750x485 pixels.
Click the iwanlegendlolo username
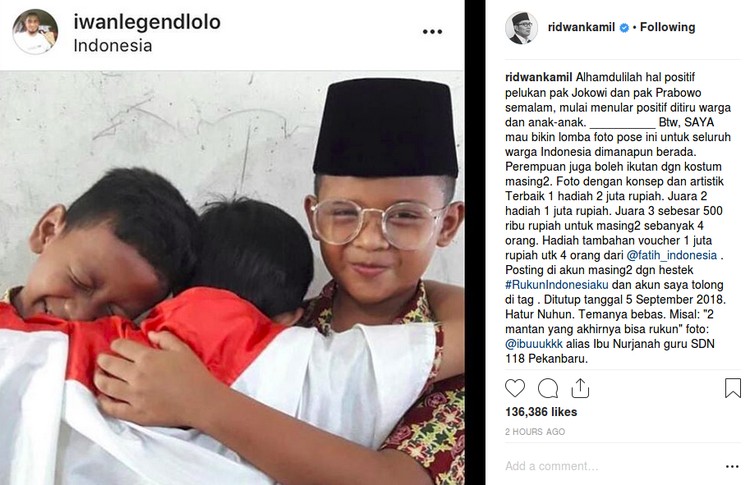tap(147, 22)
